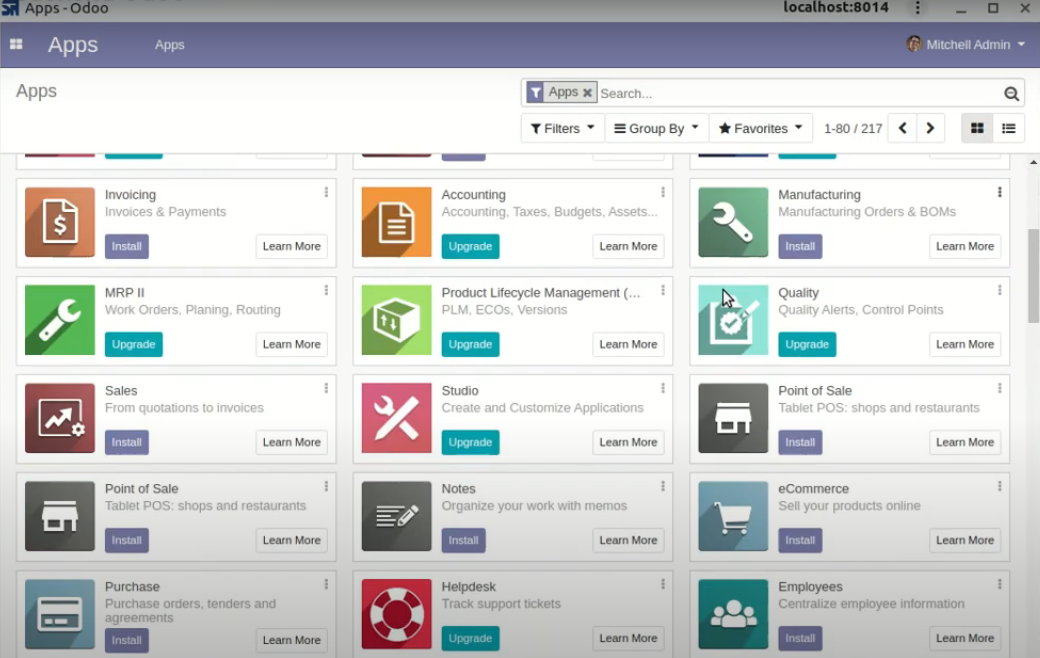
Task: Click the Manufacturing wrench icon
Action: click(x=733, y=222)
